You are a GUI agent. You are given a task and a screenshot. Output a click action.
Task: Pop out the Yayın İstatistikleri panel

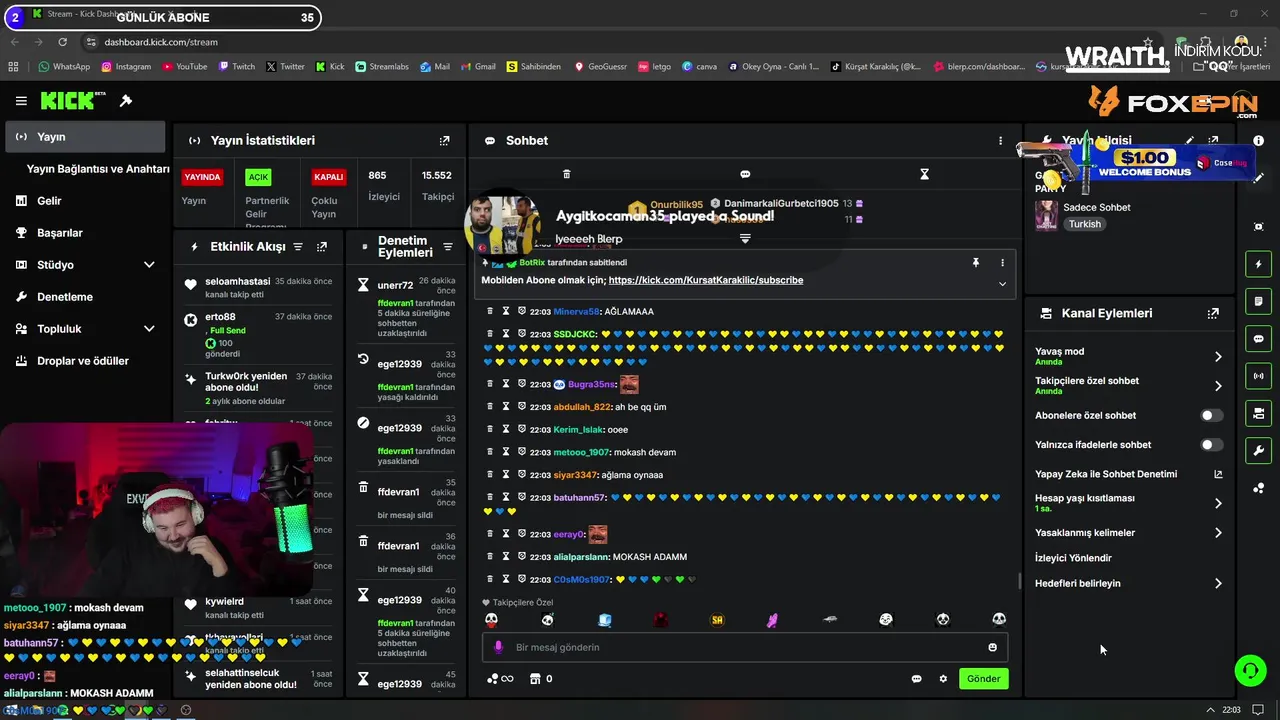click(x=445, y=141)
